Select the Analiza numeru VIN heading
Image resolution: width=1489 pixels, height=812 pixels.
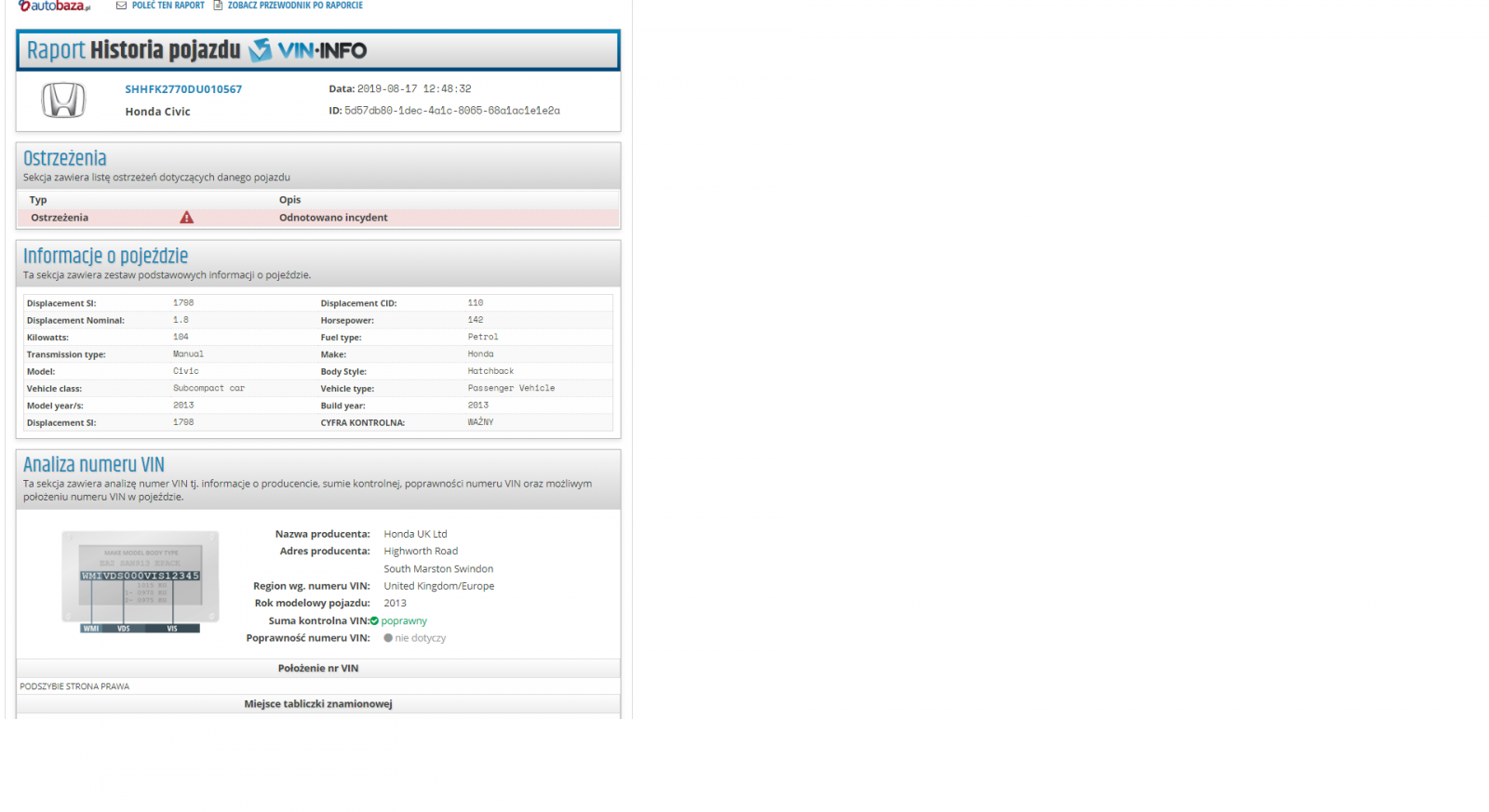point(93,464)
